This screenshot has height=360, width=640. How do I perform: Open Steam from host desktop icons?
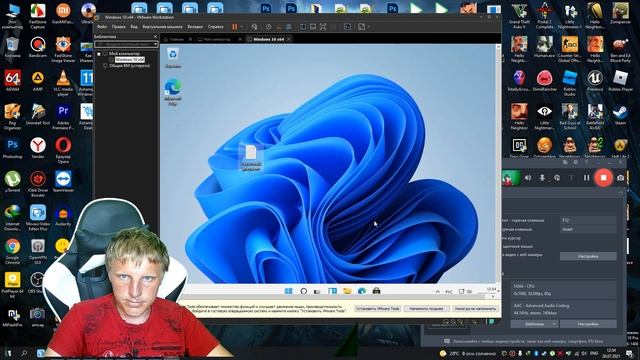pos(620,115)
